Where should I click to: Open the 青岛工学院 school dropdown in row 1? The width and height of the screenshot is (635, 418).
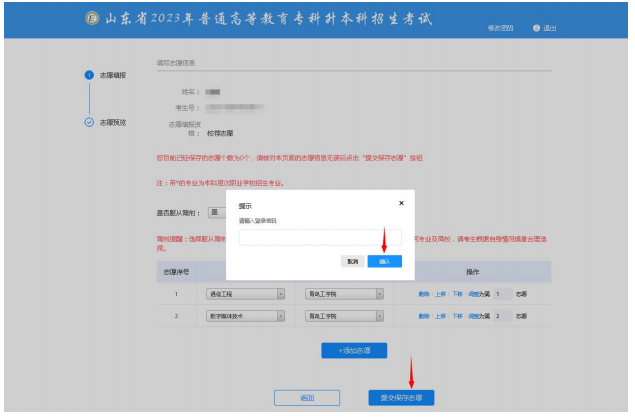344,294
